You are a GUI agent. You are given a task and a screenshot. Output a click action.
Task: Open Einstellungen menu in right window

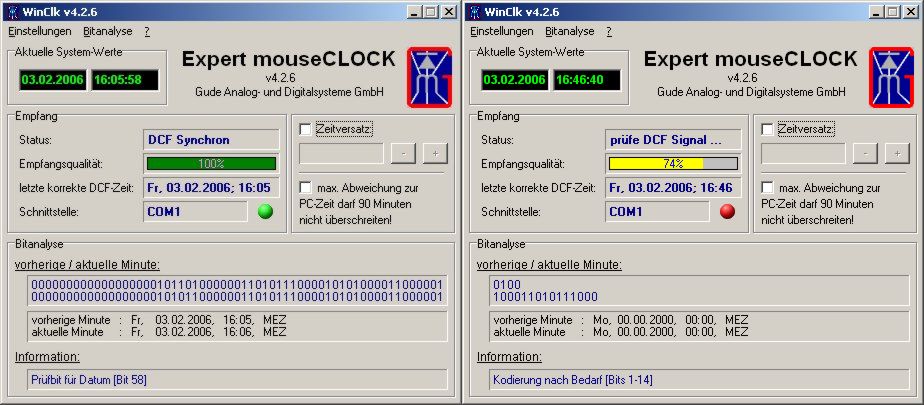pyautogui.click(x=501, y=31)
